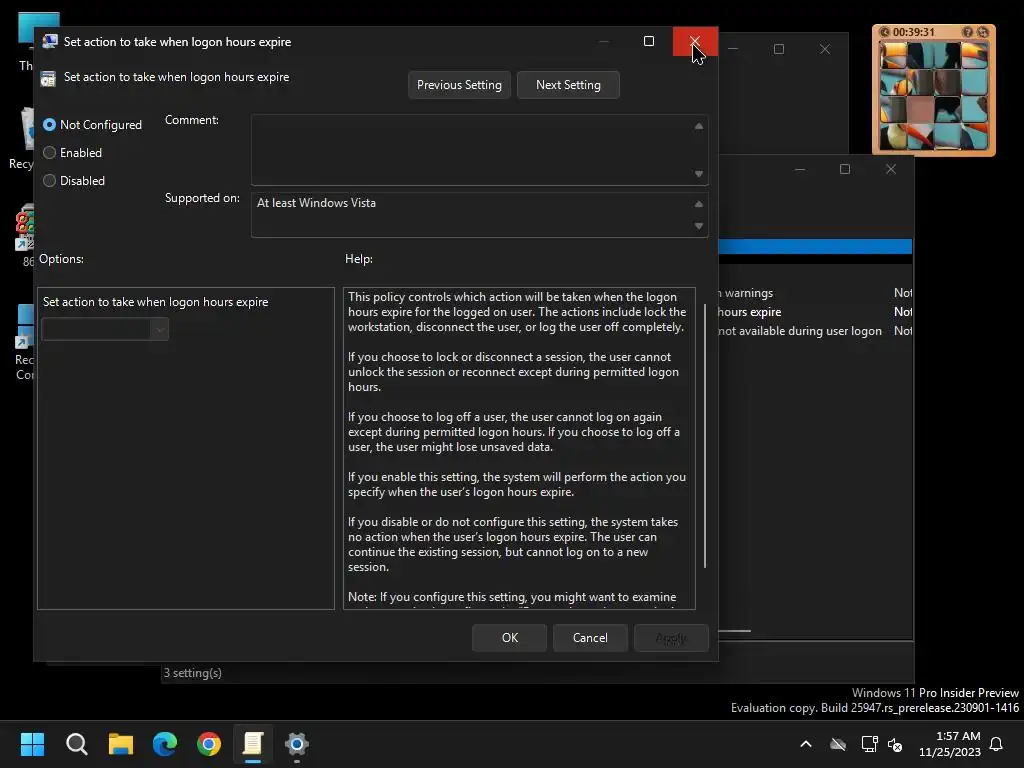Maximize the background policy editor window
The width and height of the screenshot is (1024, 768).
click(844, 169)
